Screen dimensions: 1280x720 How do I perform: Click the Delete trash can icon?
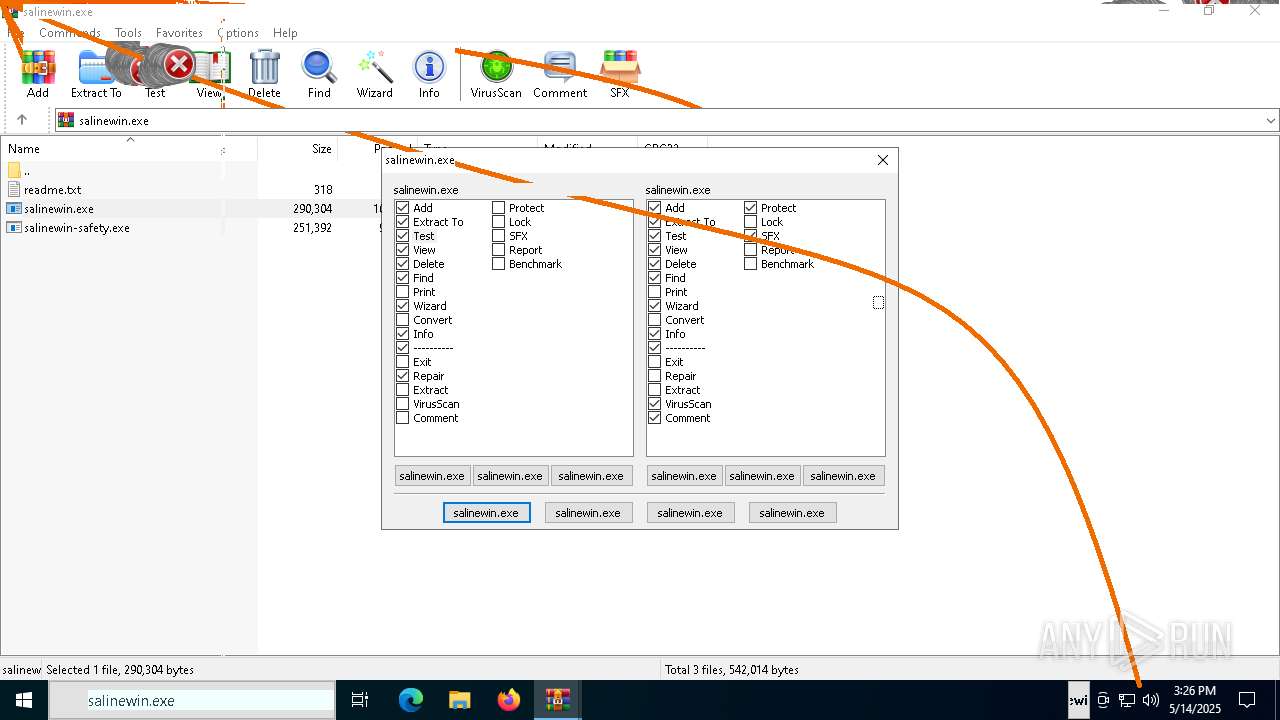click(x=264, y=75)
